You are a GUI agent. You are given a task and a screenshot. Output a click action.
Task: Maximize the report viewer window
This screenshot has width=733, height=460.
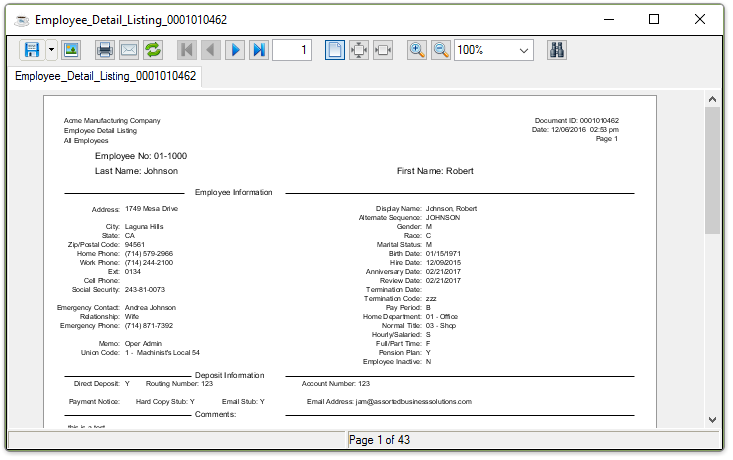pyautogui.click(x=654, y=19)
